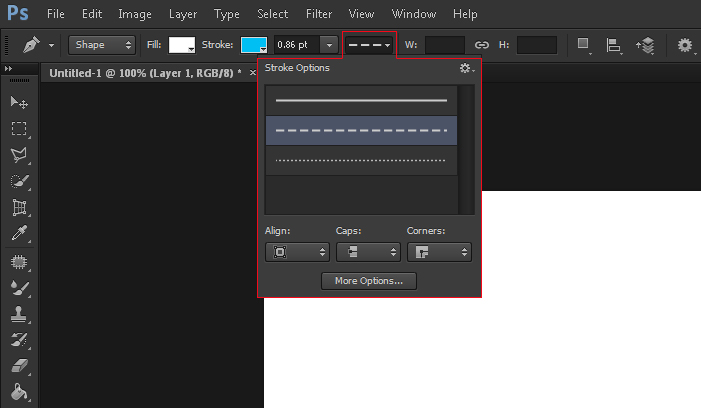Select the Move tool
This screenshot has height=408, width=701.
tap(19, 102)
